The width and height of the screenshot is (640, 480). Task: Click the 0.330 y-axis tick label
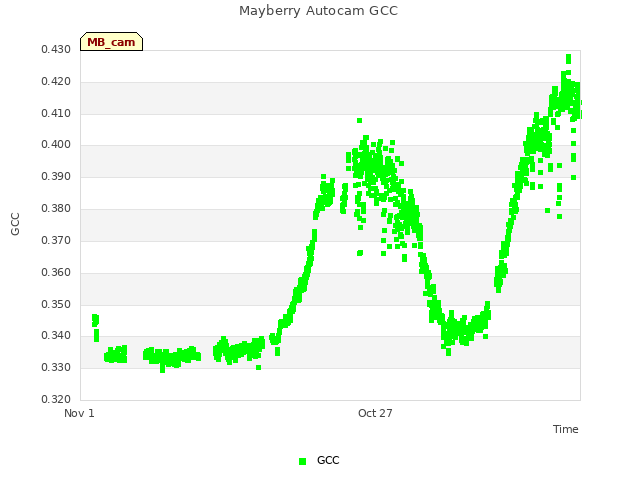pos(56,367)
